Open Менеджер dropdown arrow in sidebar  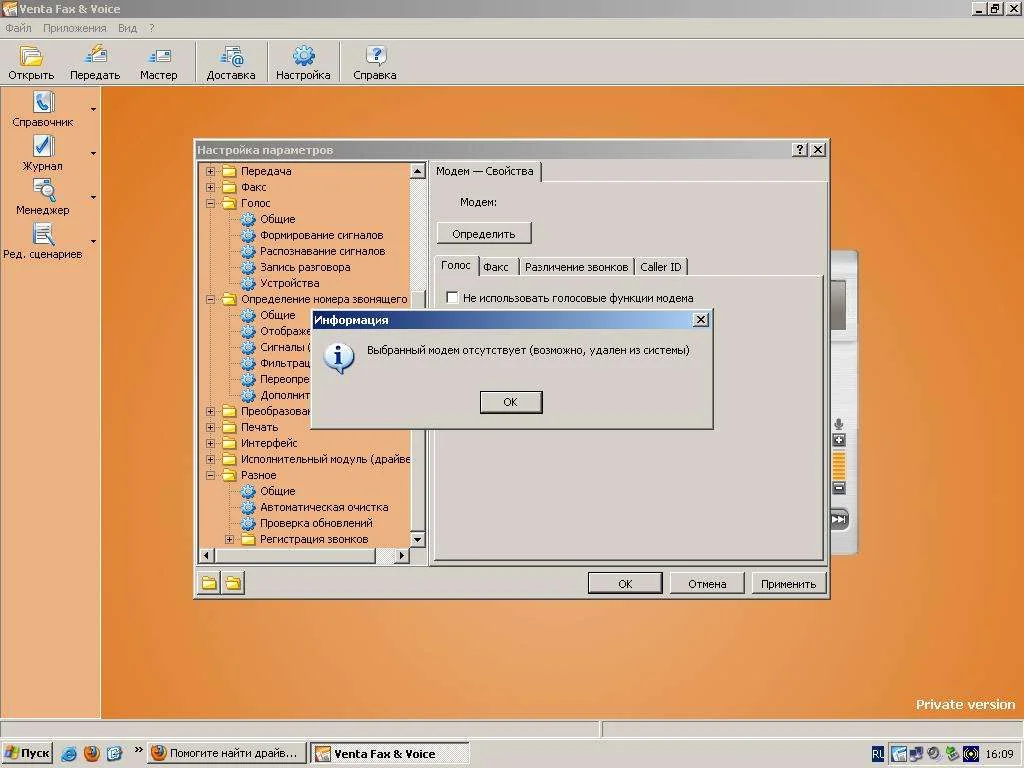coord(93,197)
